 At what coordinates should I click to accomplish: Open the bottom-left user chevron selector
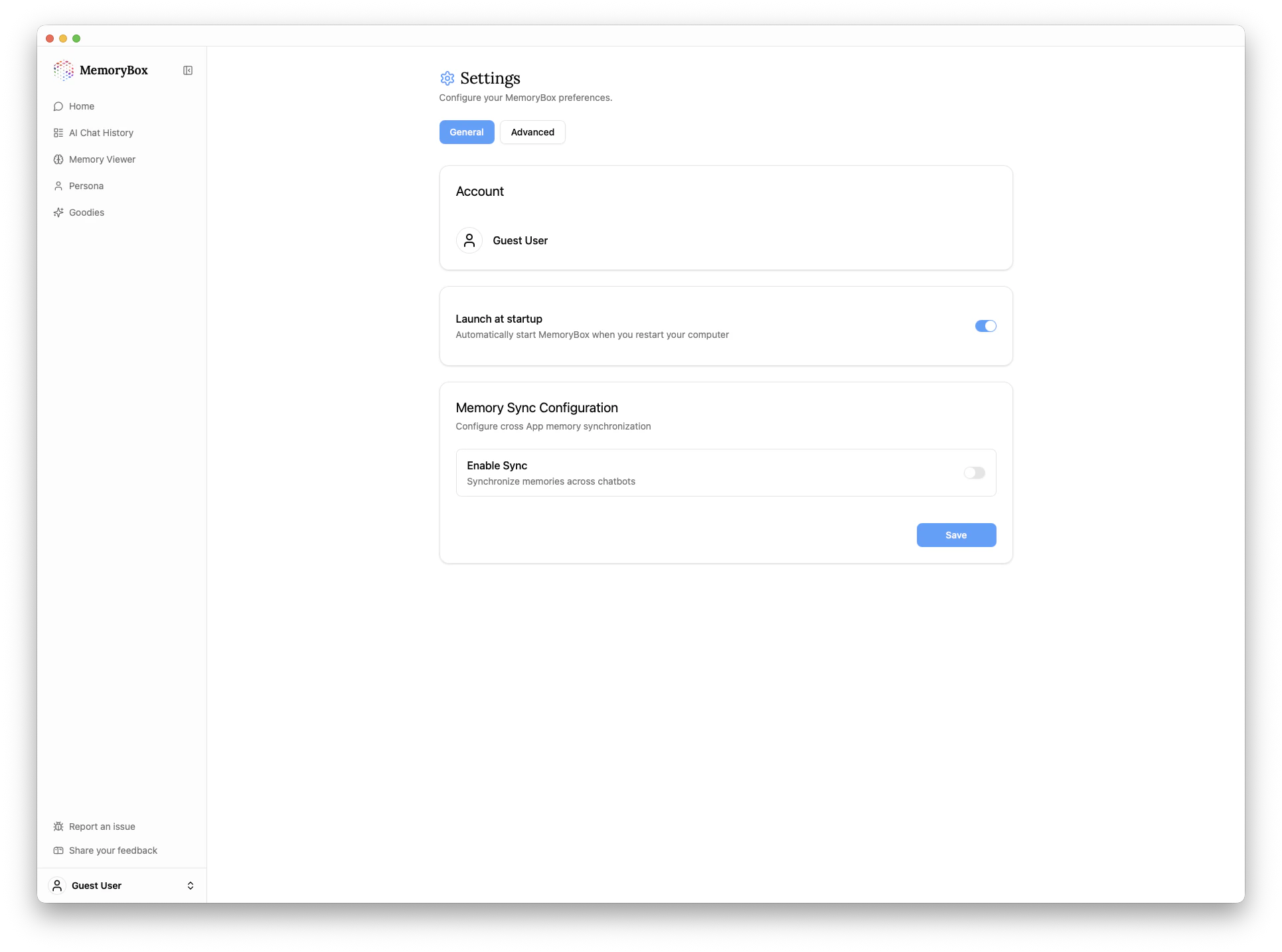191,886
